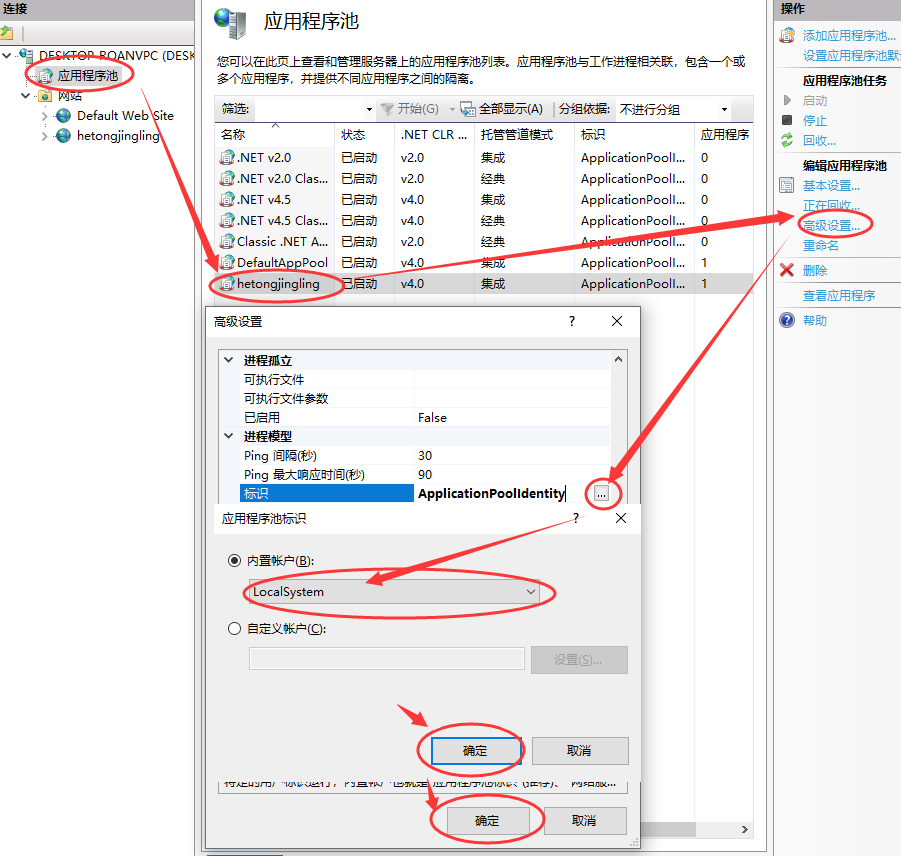Click the red delete X icon

[787, 270]
